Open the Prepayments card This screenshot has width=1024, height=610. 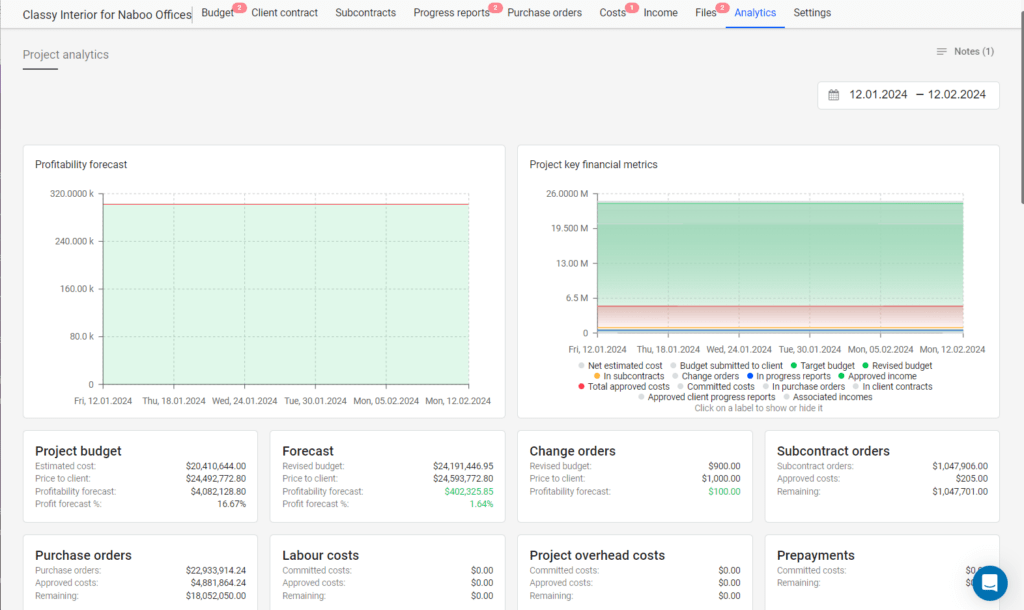(x=882, y=573)
